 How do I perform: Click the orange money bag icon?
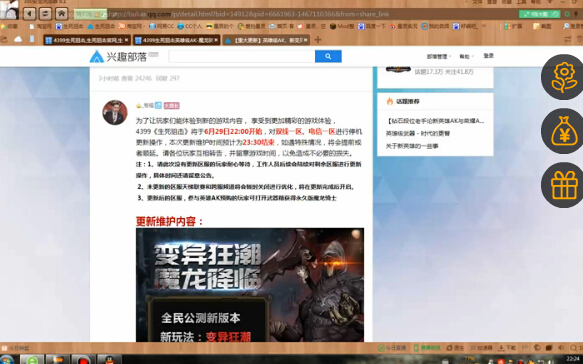click(x=564, y=131)
